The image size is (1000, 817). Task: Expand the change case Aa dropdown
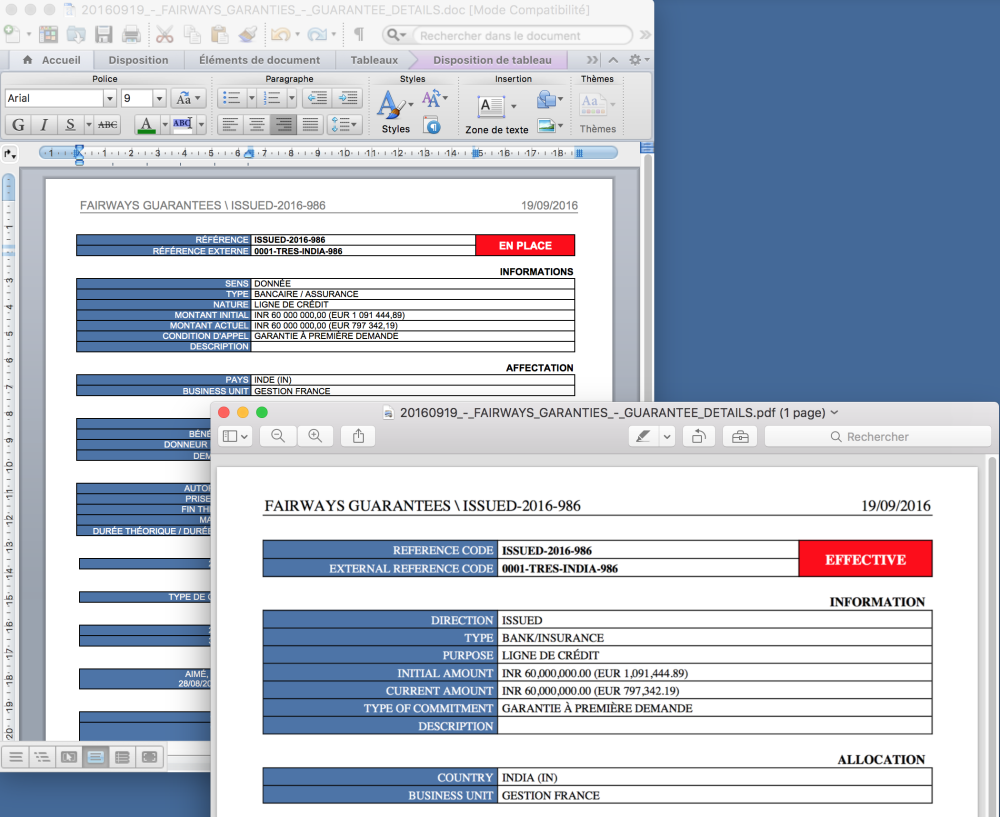(x=189, y=98)
